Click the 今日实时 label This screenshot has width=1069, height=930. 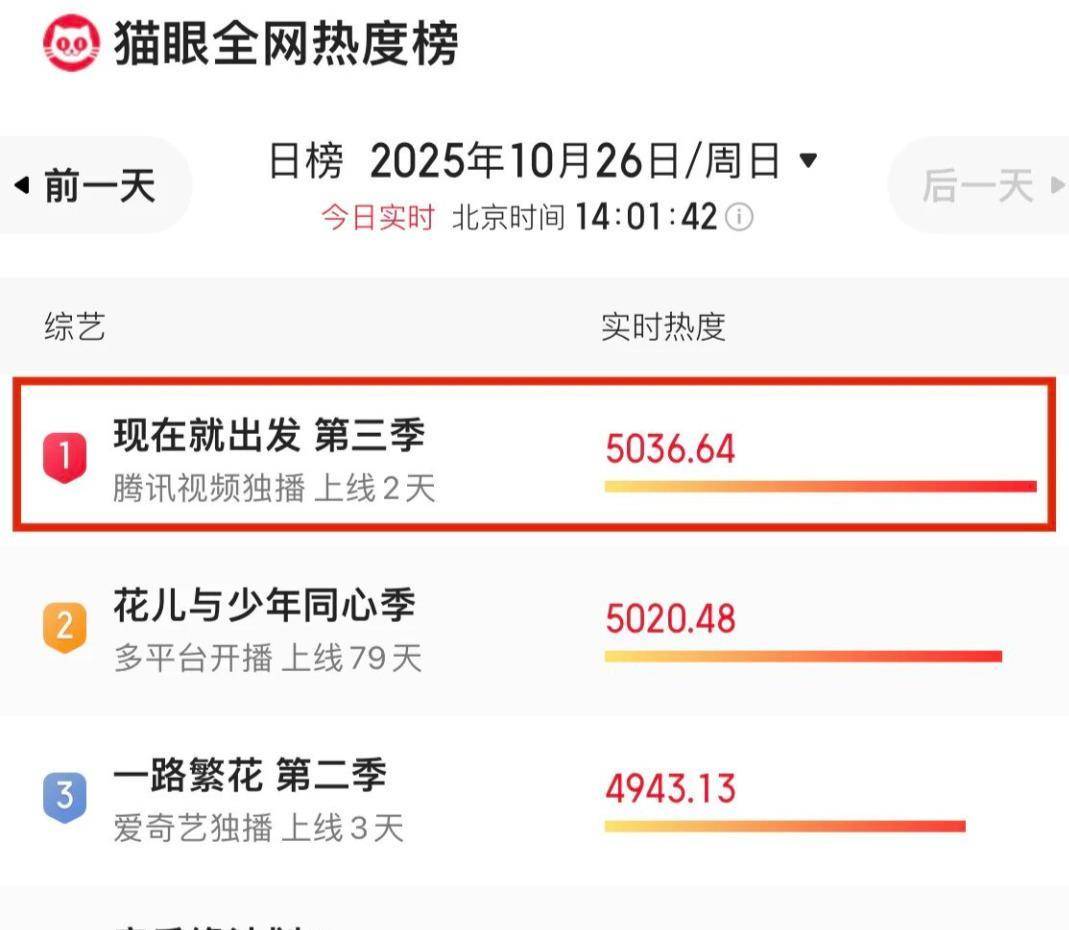pos(377,217)
